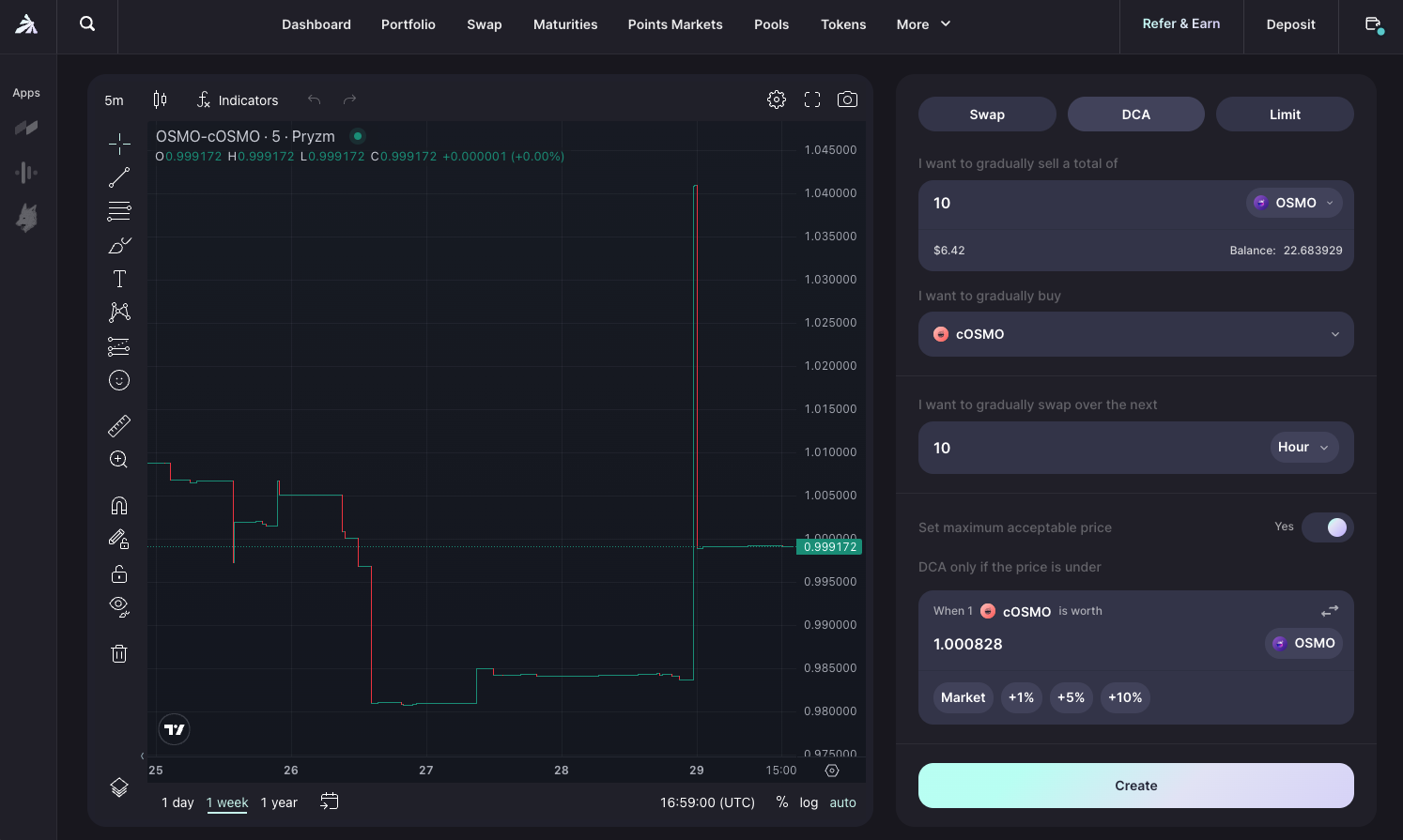Open the emoji icons tool
Screen dimensions: 1403x840
pyautogui.click(x=119, y=380)
